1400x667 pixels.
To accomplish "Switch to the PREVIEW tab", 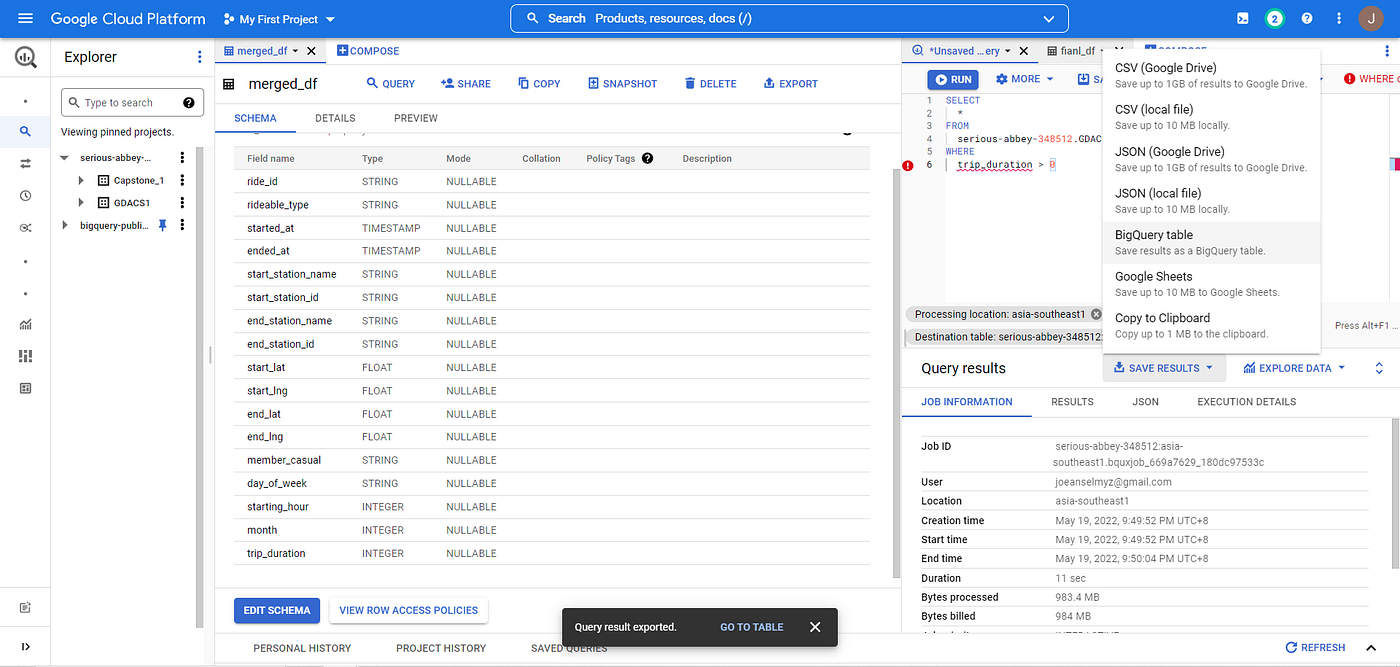I will 415,118.
